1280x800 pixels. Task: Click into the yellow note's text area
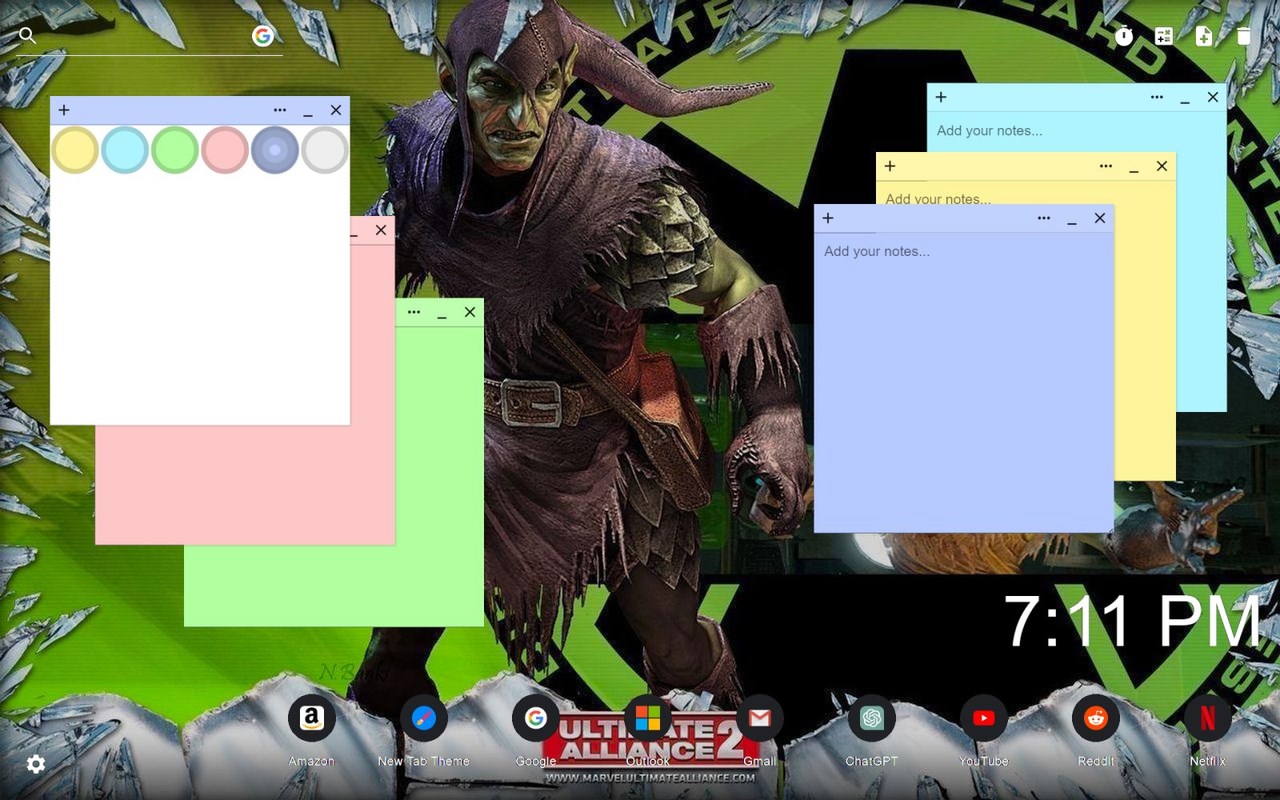point(1025,193)
